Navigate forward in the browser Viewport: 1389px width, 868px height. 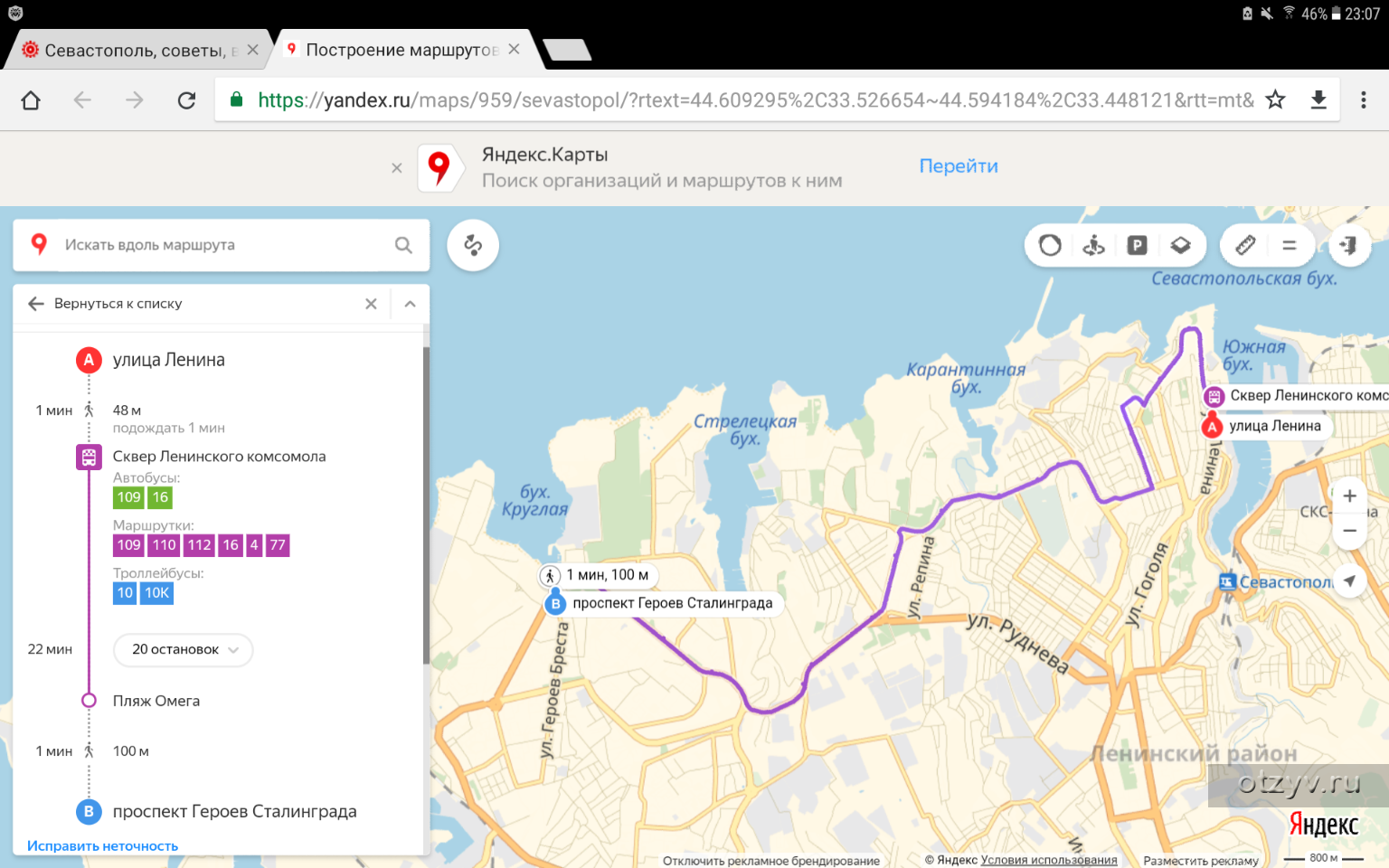(x=134, y=99)
